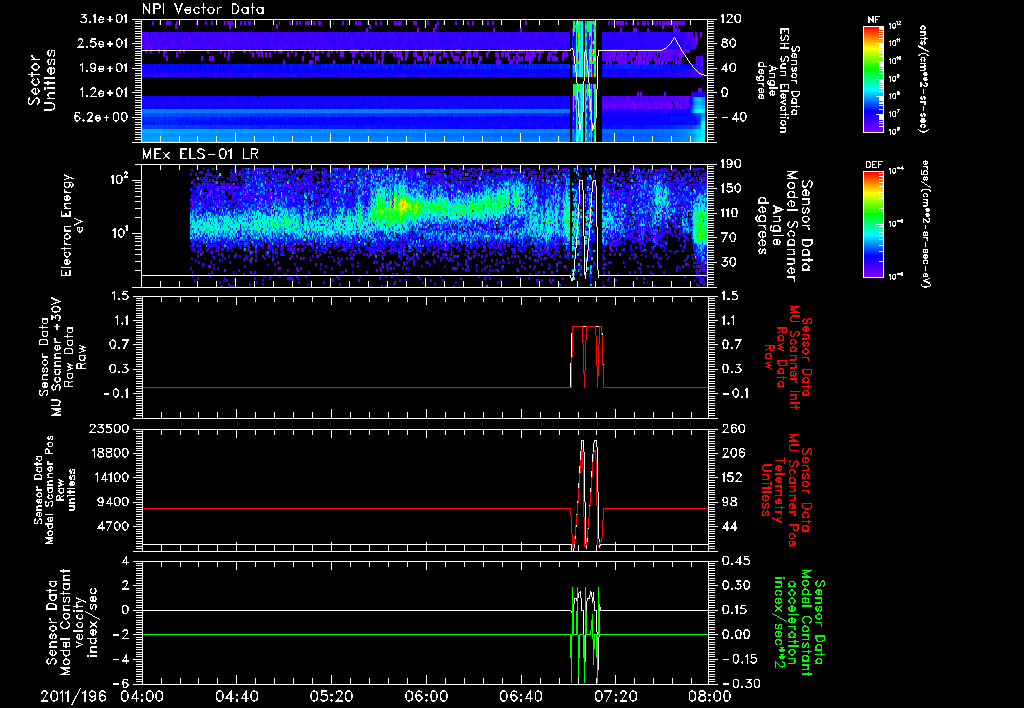This screenshot has height=708, width=1024.
Task: Click the "MU Scanner +30V Raw Data" axis title
Action: click(63, 357)
